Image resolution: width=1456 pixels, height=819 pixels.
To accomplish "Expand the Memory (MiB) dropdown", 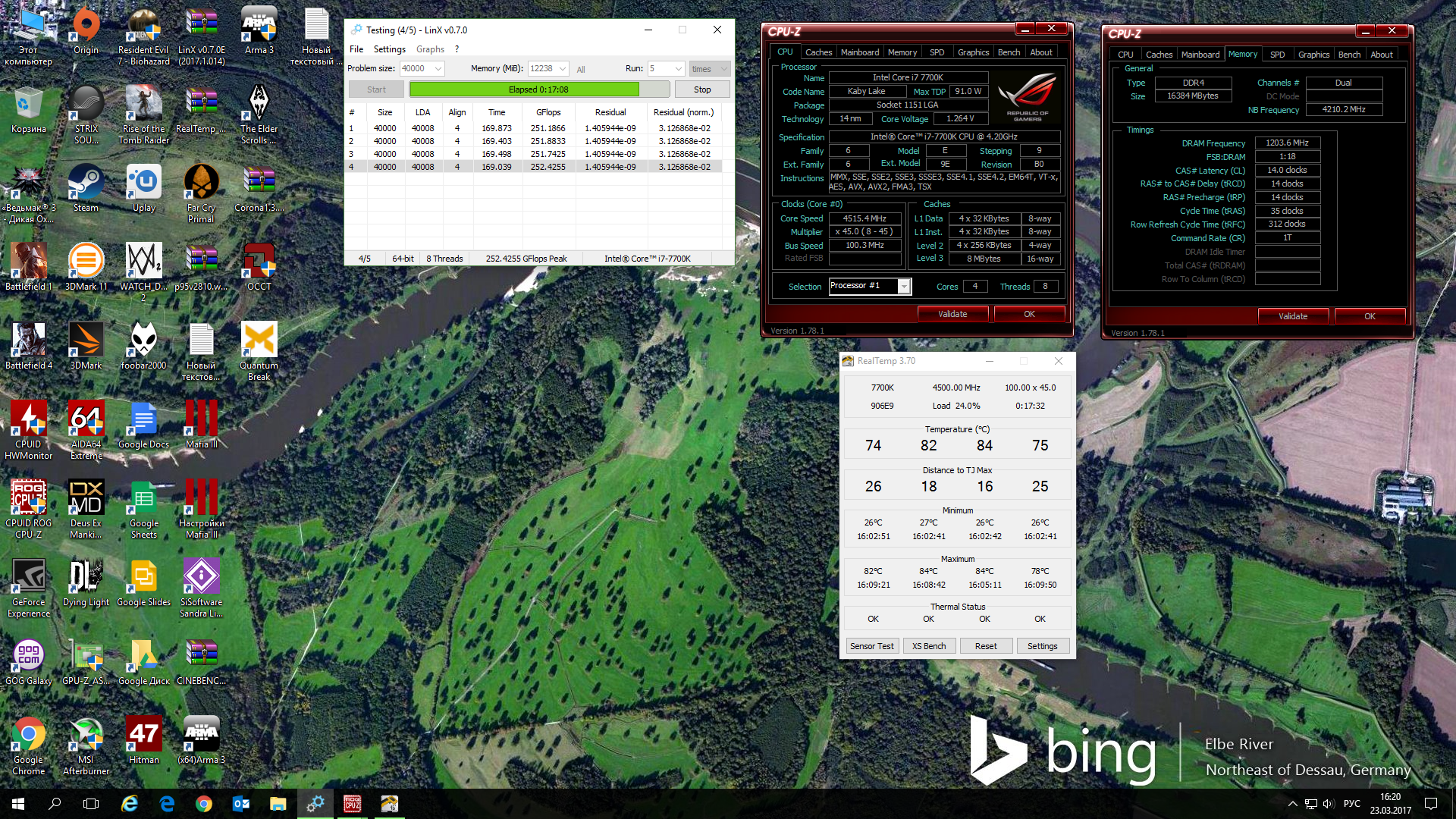I will [563, 69].
